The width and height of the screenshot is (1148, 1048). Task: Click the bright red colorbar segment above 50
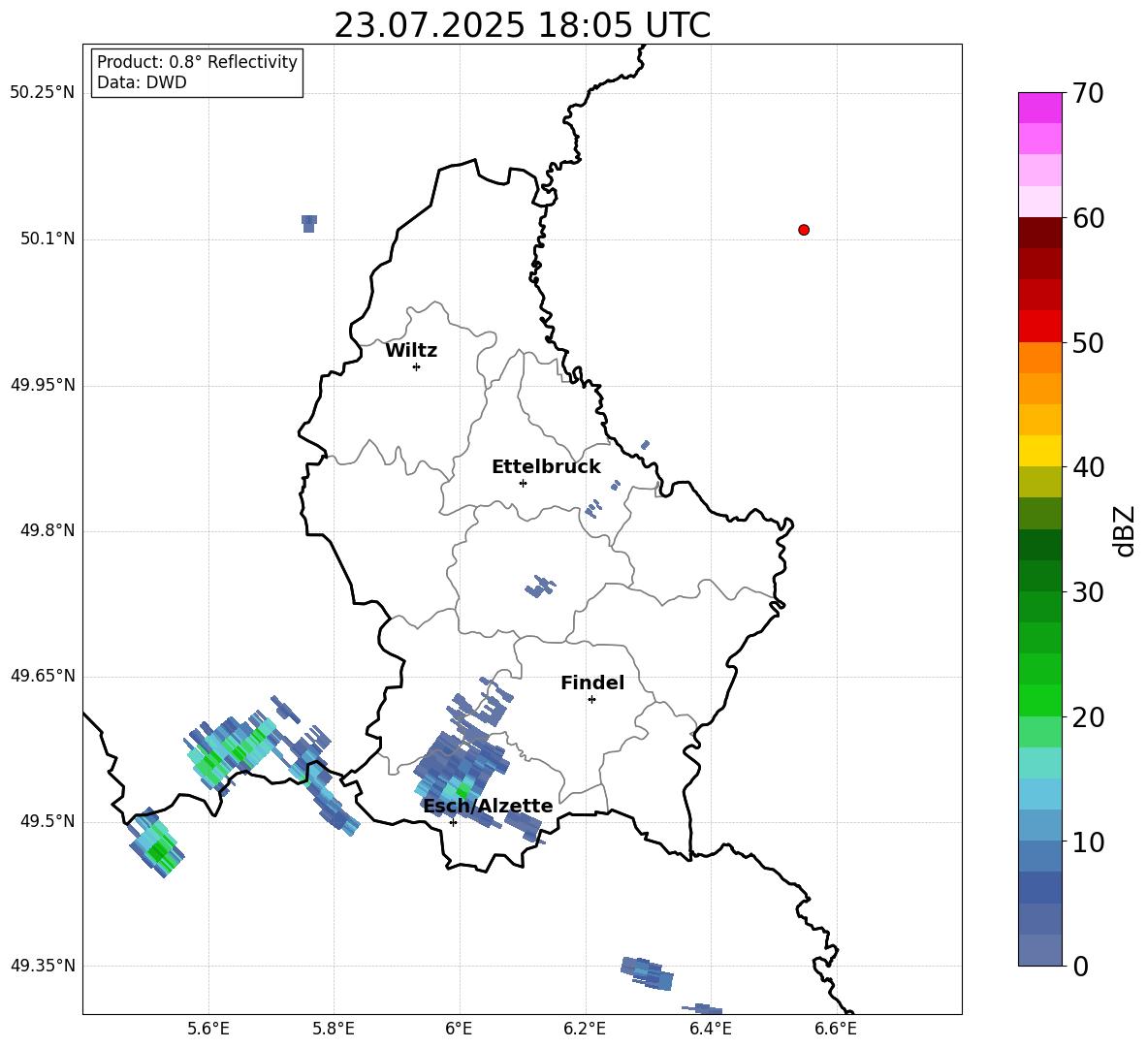[x=1039, y=327]
